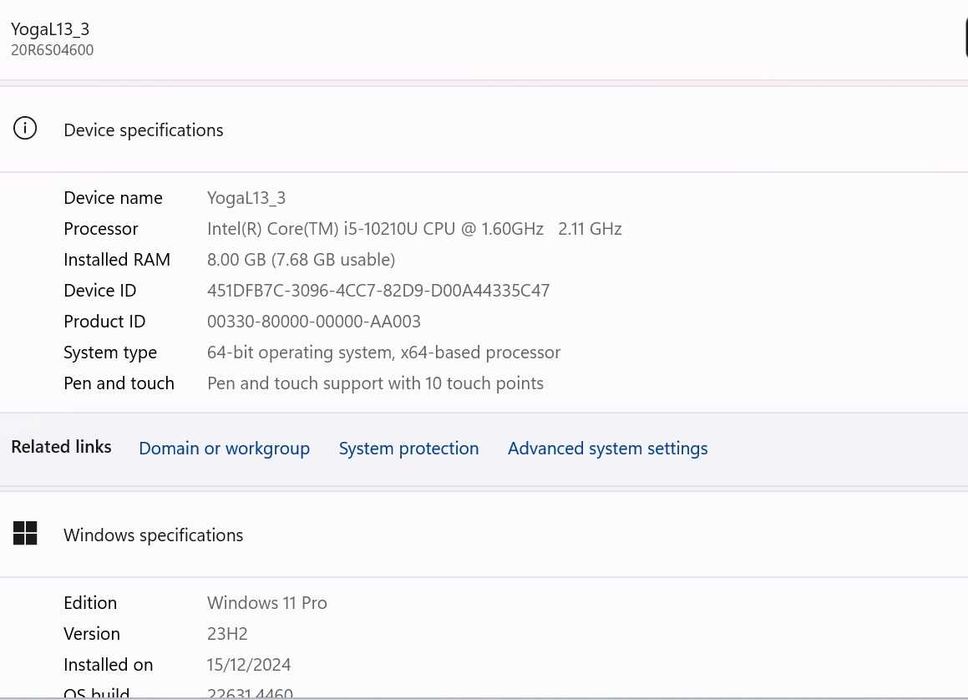Click the 8.00 GB installed RAM value
The image size is (968, 700).
(x=300, y=260)
